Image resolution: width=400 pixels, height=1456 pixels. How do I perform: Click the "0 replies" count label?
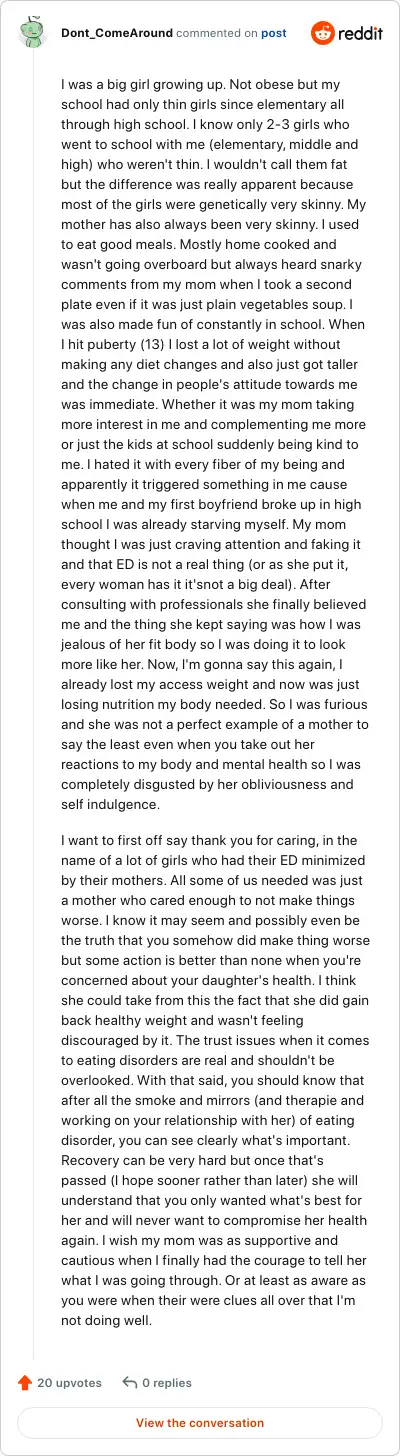pos(167,1383)
